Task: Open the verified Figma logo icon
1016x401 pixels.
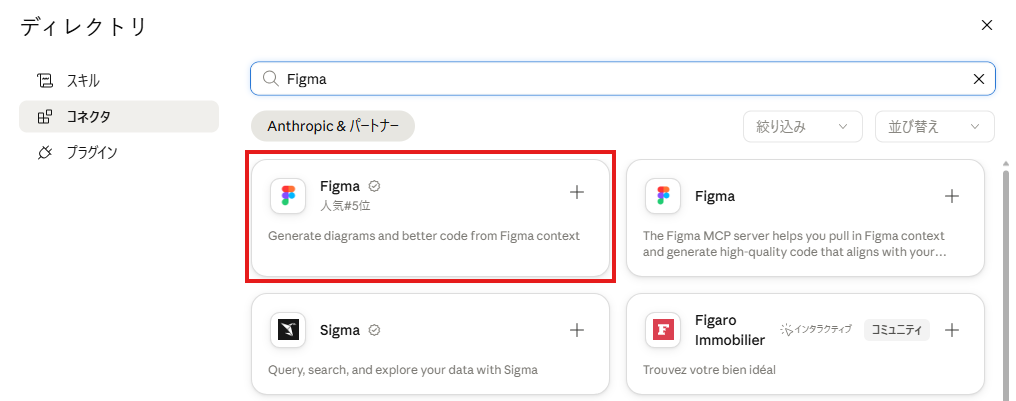Action: pos(288,196)
